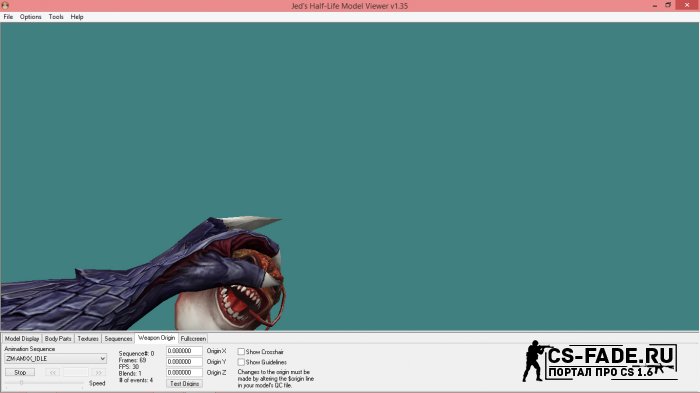The height and width of the screenshot is (393, 700).
Task: Step to next animation frame button
Action: (x=98, y=372)
